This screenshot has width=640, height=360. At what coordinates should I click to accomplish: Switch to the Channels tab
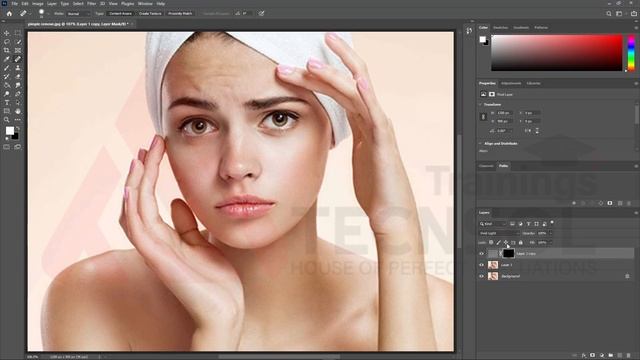(x=486, y=166)
